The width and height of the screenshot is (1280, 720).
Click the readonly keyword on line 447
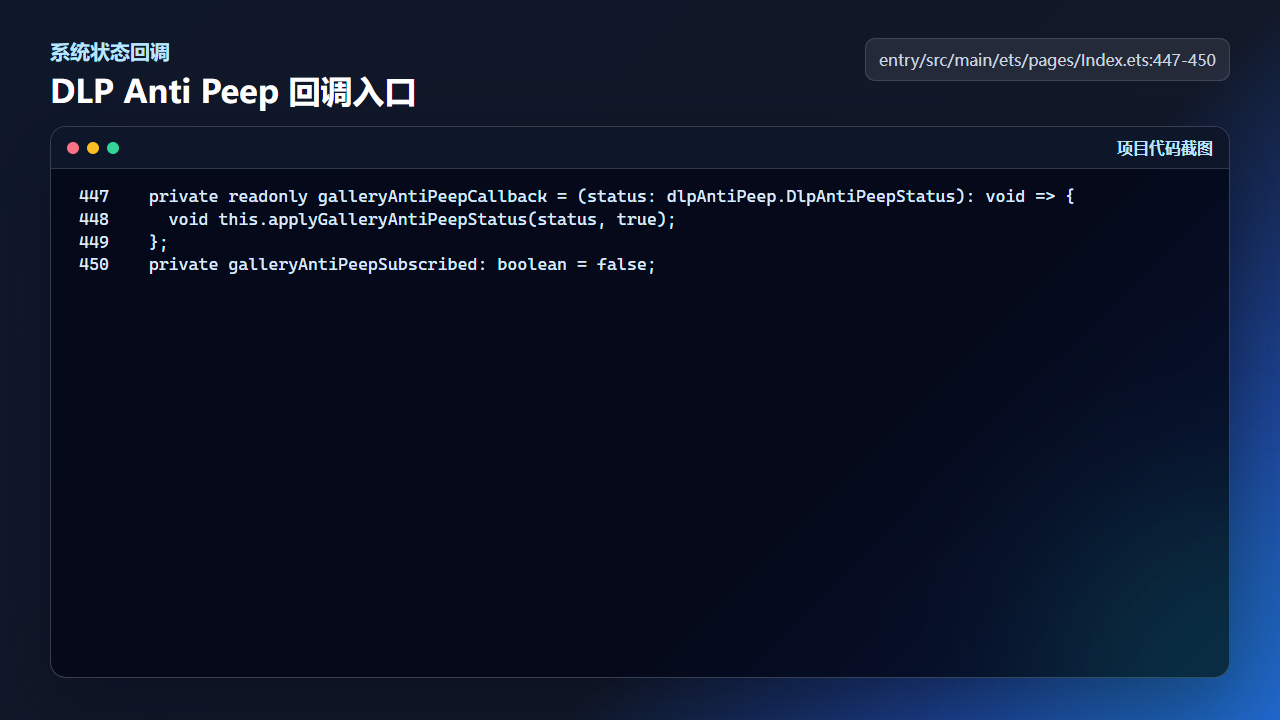tap(268, 196)
